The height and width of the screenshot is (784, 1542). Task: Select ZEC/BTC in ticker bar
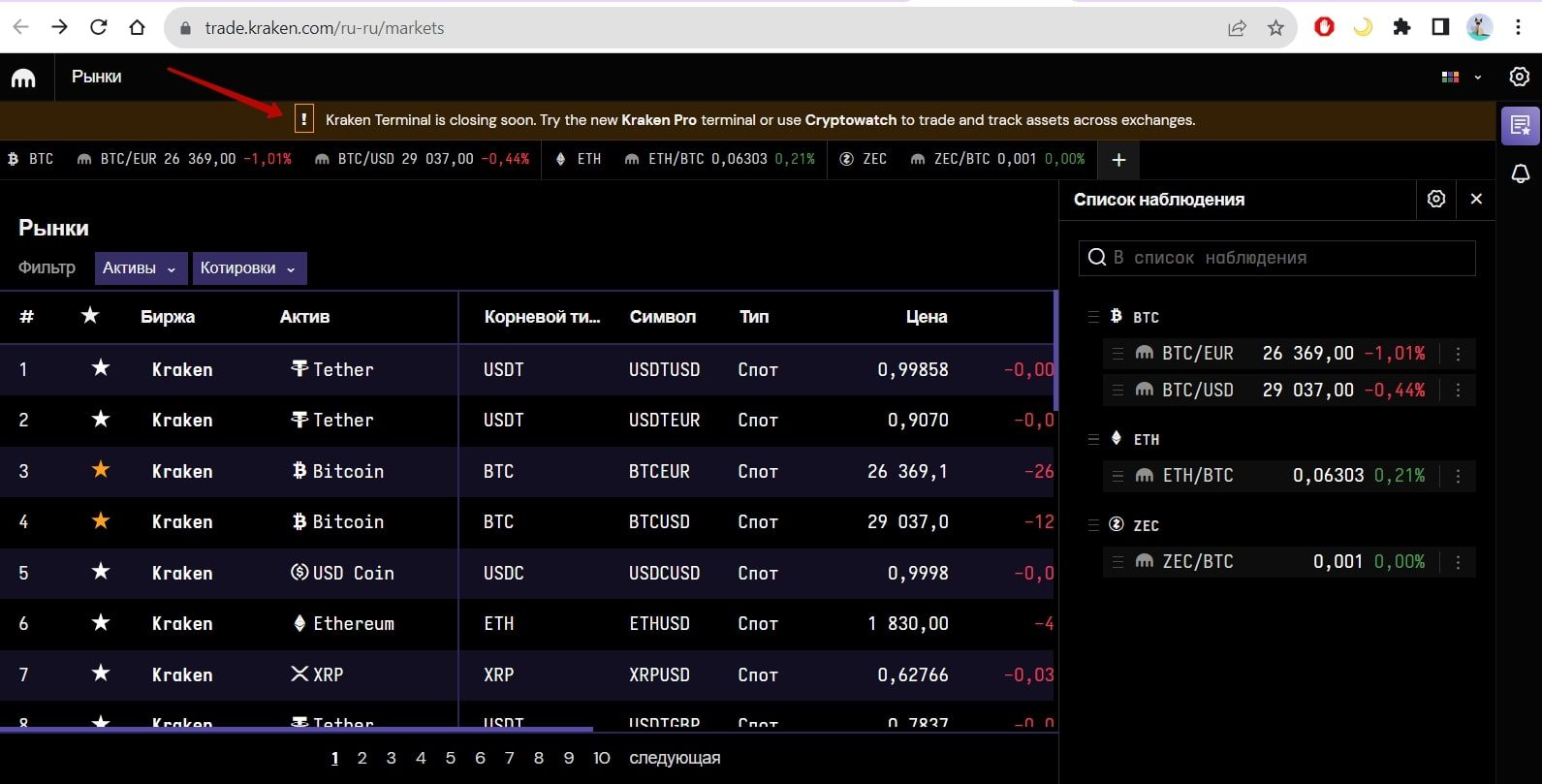point(1000,159)
